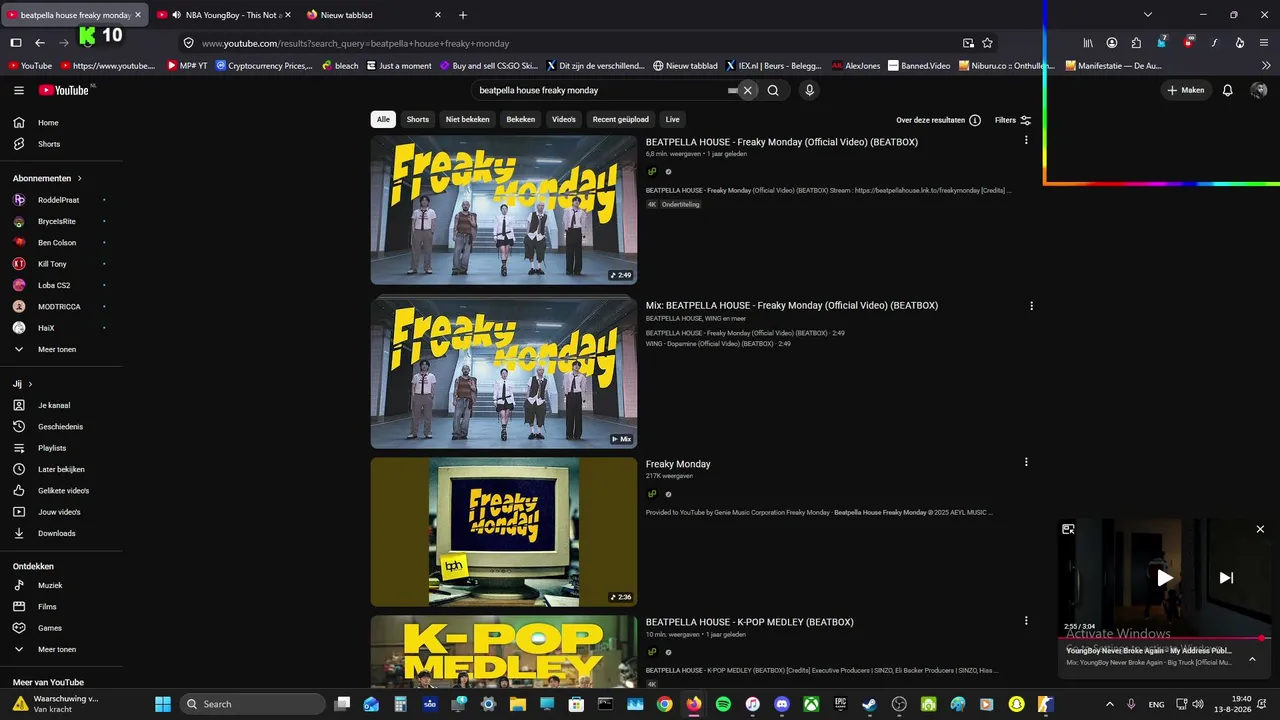The image size is (1280, 720).
Task: Play the miniplayer video
Action: [x=1165, y=577]
